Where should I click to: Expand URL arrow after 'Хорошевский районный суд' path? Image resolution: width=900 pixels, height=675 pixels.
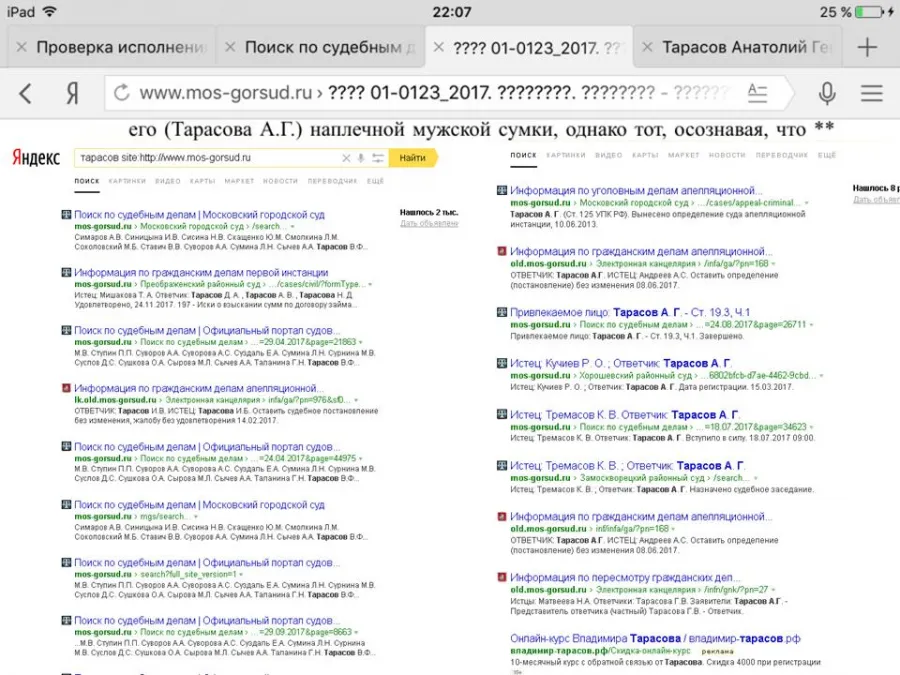(821, 376)
